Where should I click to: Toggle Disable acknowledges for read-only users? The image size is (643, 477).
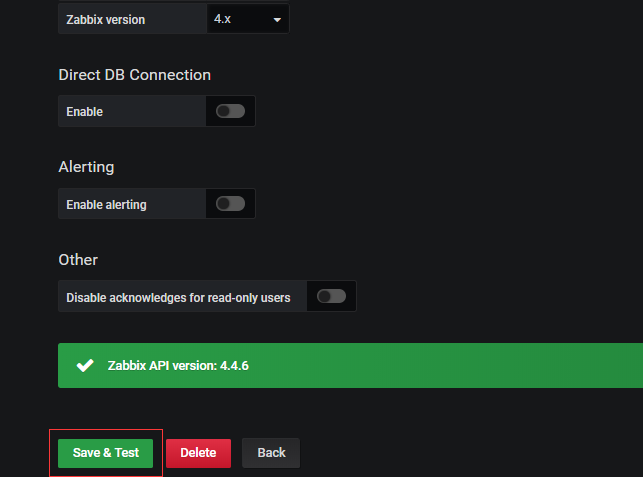coord(331,296)
